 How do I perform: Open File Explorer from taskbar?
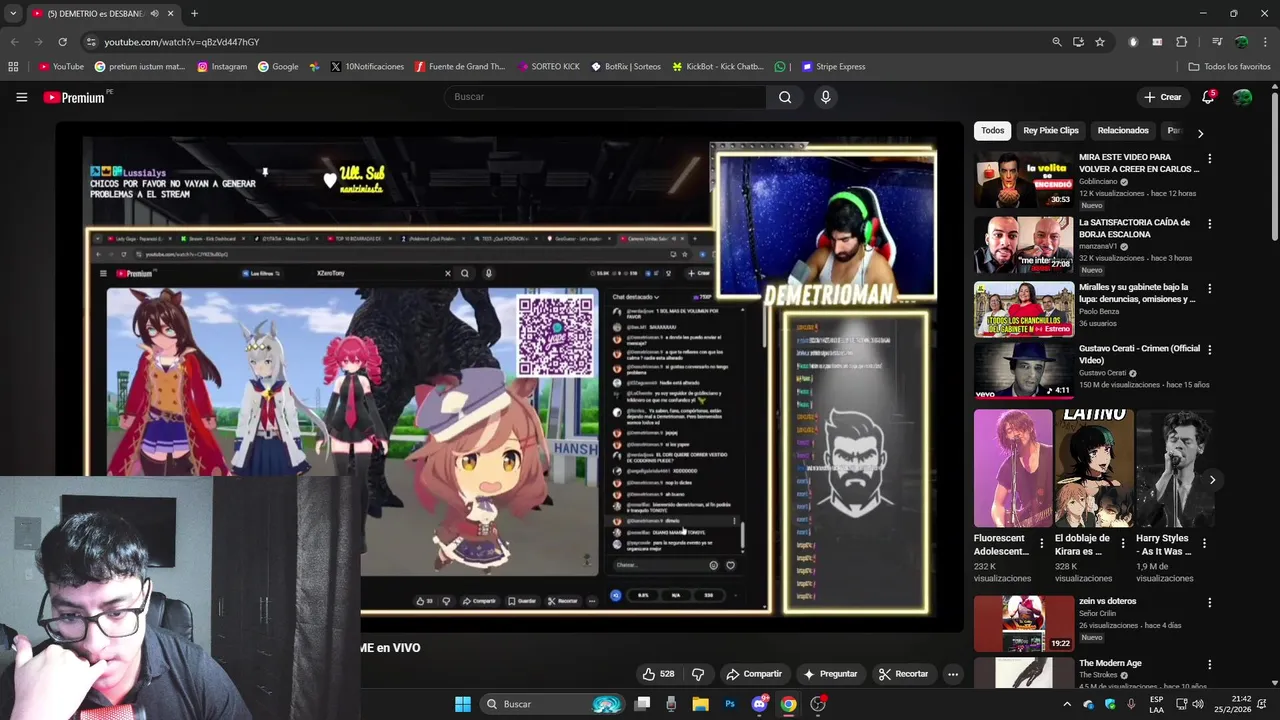(x=700, y=704)
